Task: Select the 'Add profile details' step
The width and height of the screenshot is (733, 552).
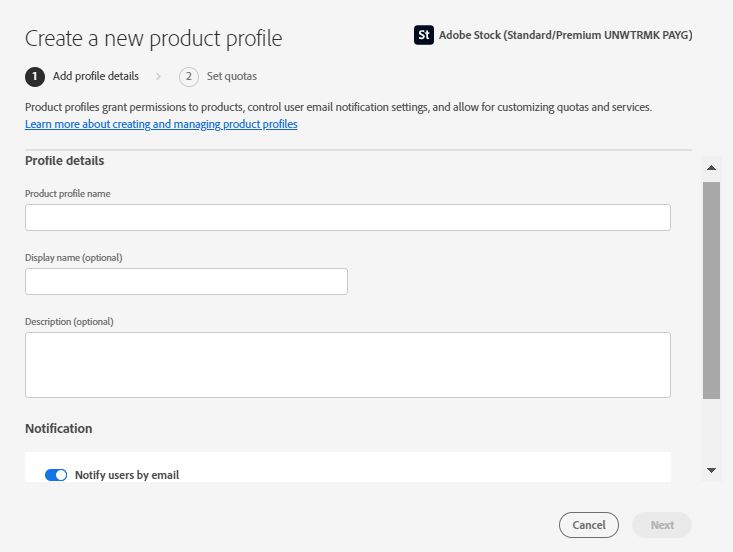Action: tap(95, 76)
